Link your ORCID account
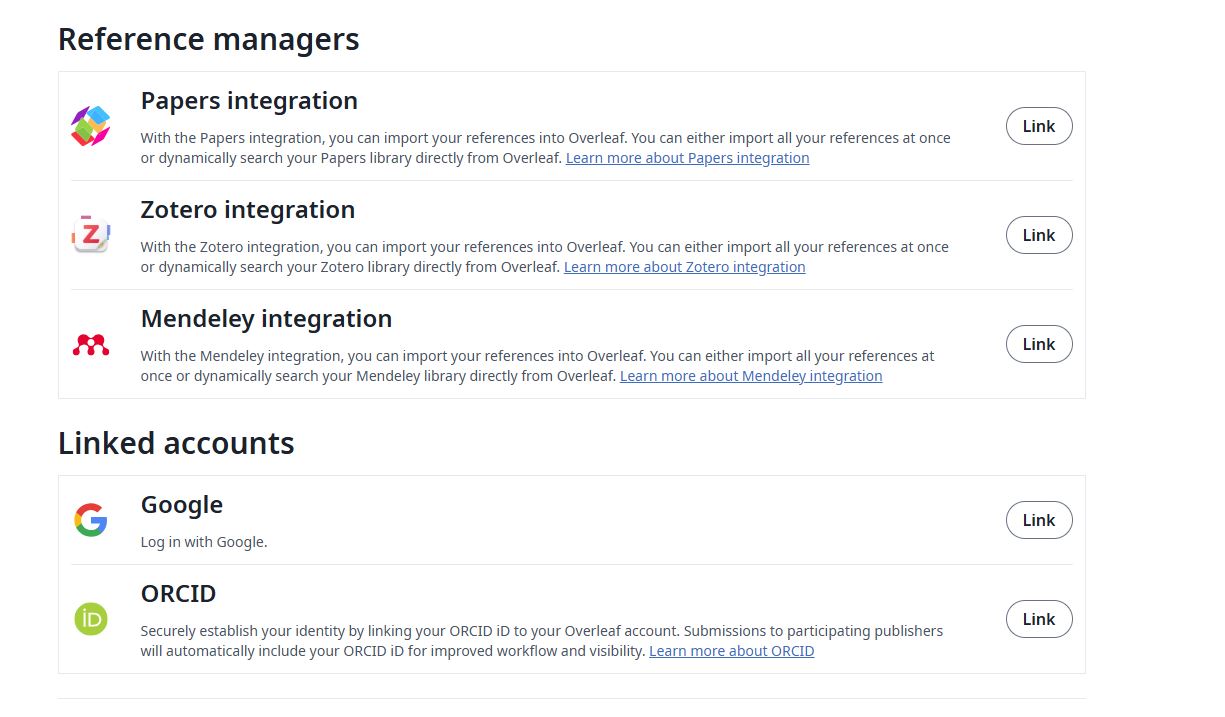The height and width of the screenshot is (717, 1225). point(1038,619)
